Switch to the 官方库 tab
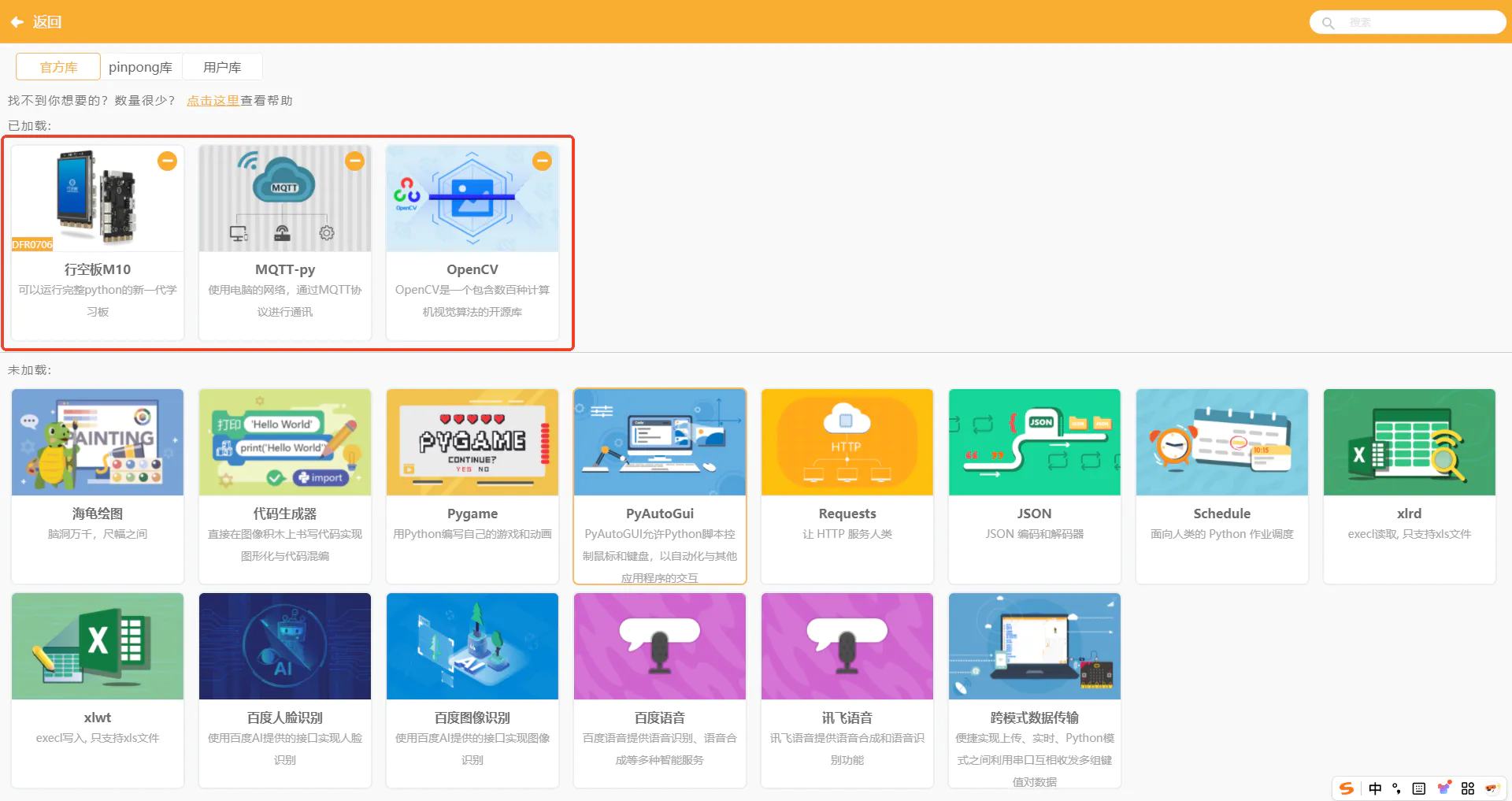 (x=58, y=67)
